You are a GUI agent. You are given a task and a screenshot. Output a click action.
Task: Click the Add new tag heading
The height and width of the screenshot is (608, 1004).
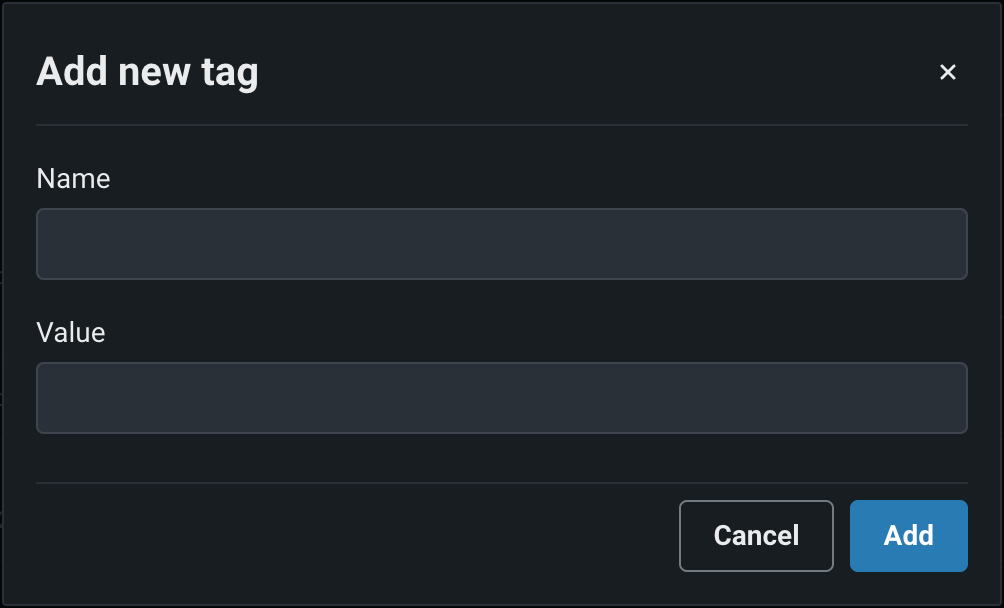click(147, 72)
